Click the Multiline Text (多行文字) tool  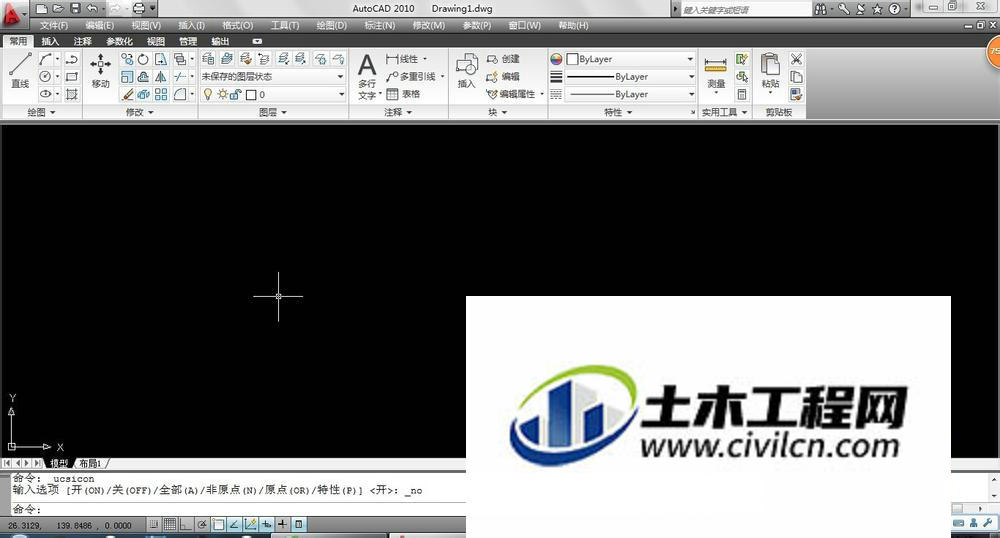pos(367,76)
